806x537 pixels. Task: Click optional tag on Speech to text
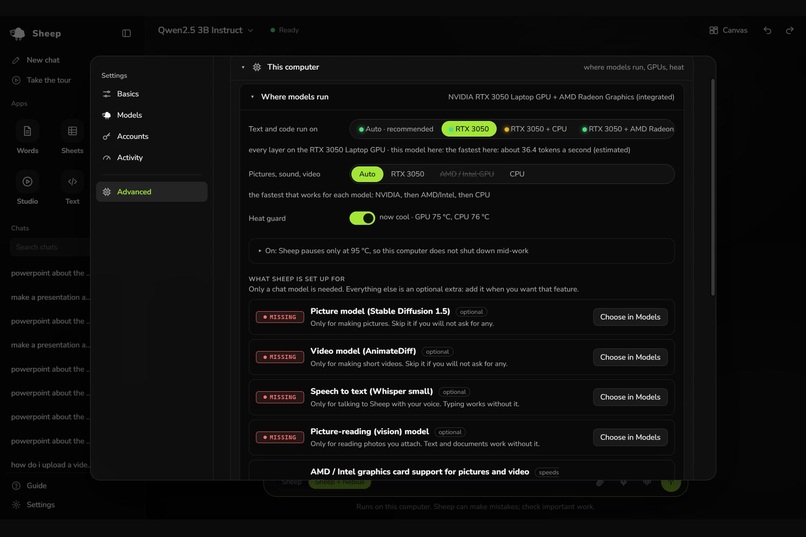(454, 392)
